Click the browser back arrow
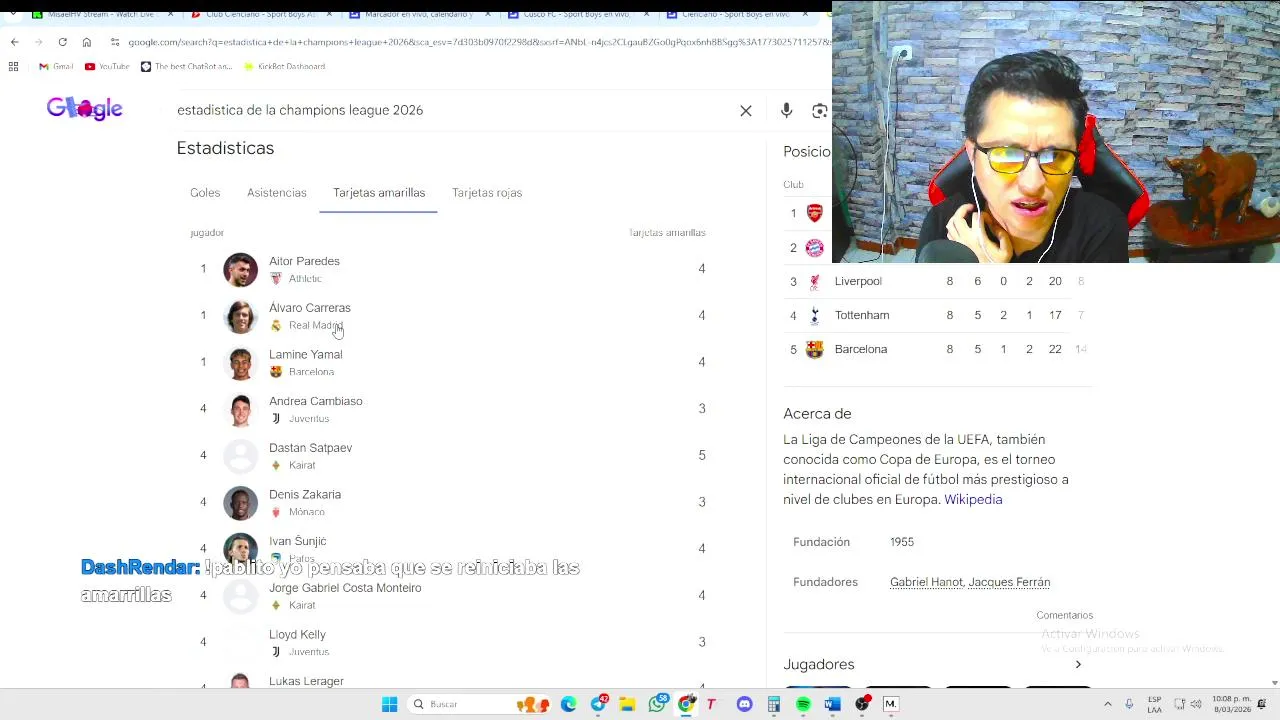Viewport: 1280px width, 720px height. pyautogui.click(x=14, y=42)
